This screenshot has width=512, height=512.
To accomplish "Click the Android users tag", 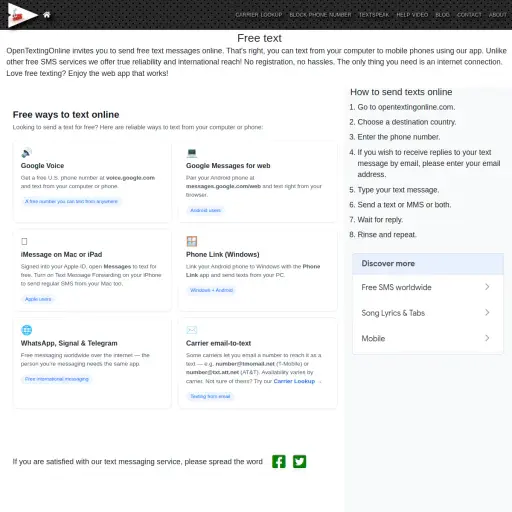I will [205, 210].
